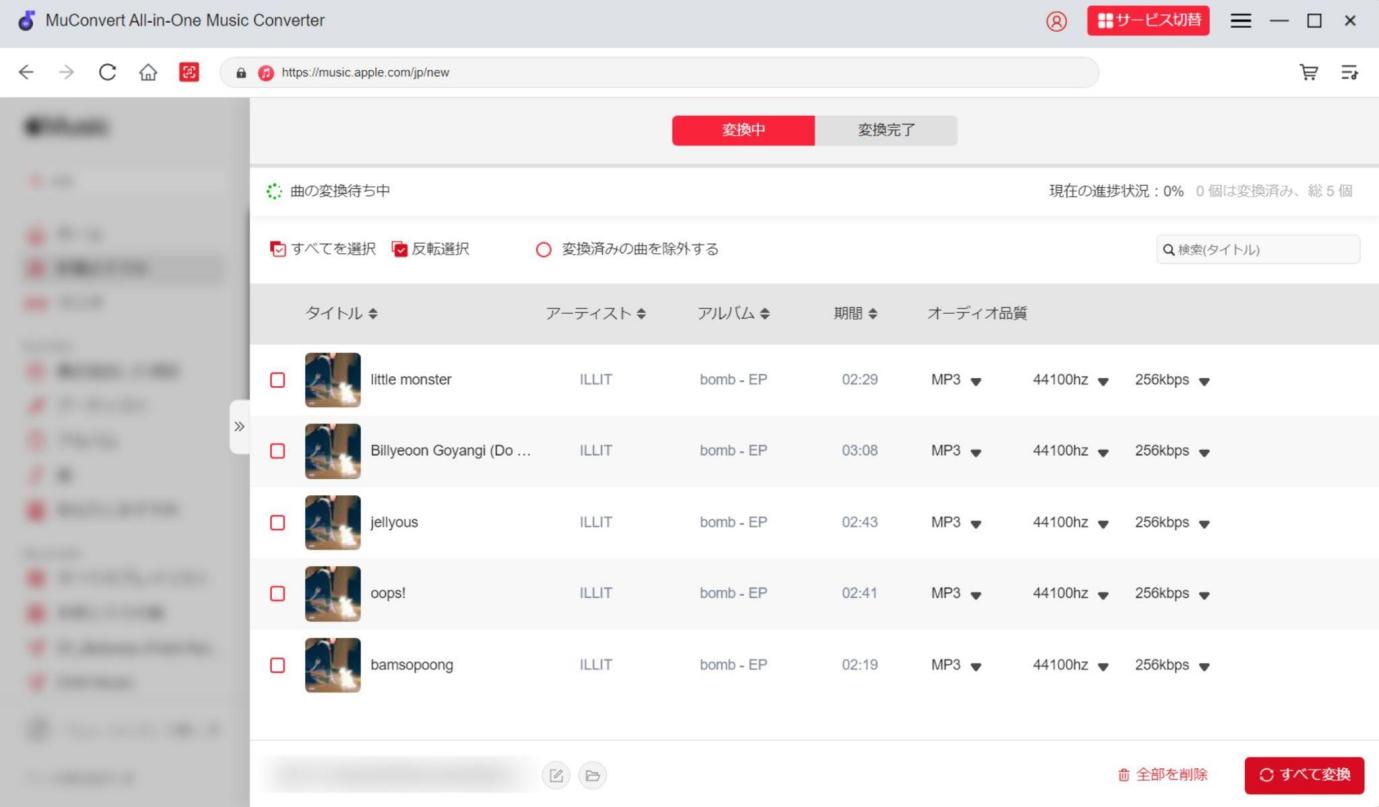Sort by アルバム column header

pyautogui.click(x=734, y=313)
